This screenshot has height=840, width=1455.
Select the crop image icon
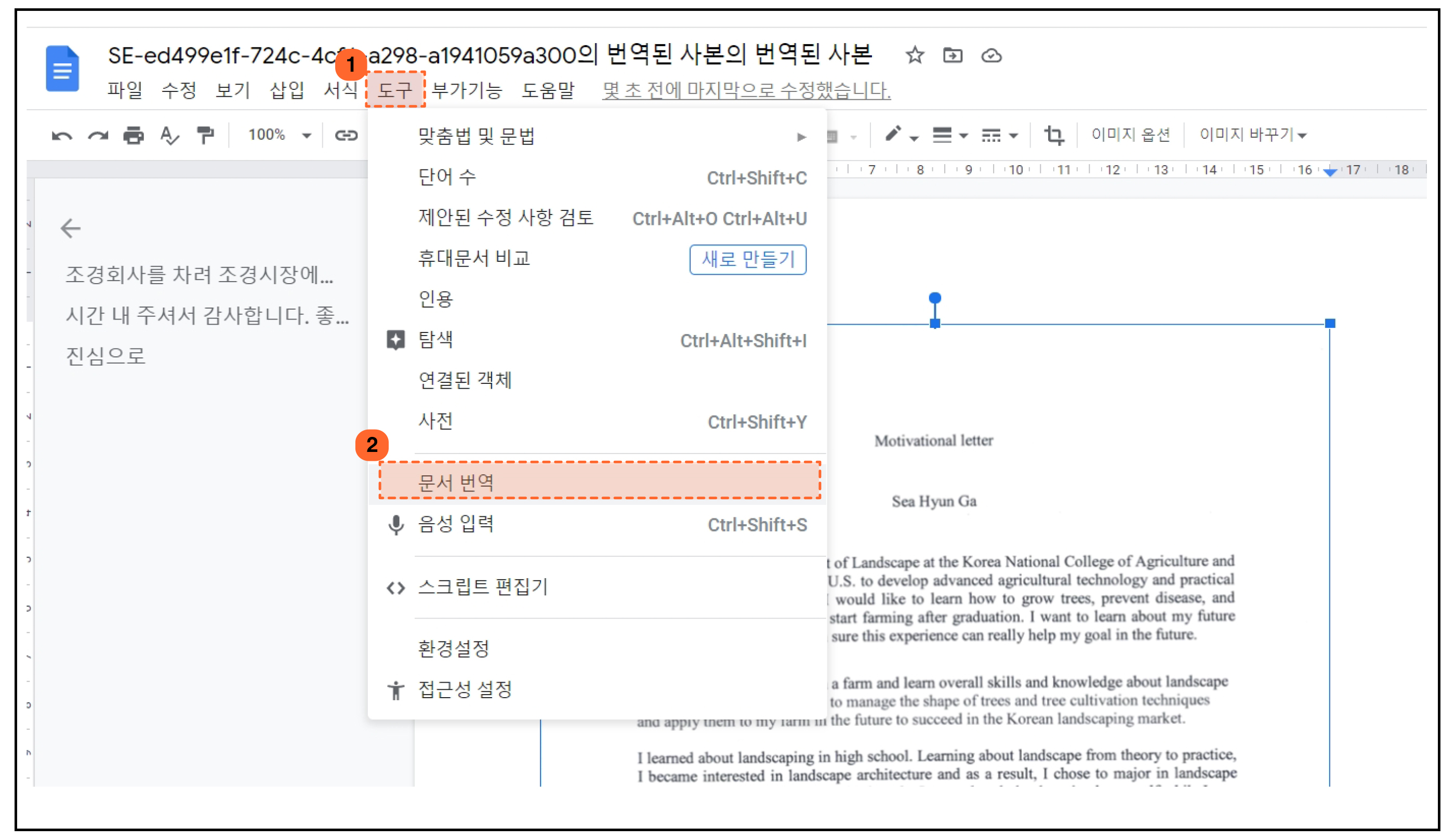[1053, 136]
